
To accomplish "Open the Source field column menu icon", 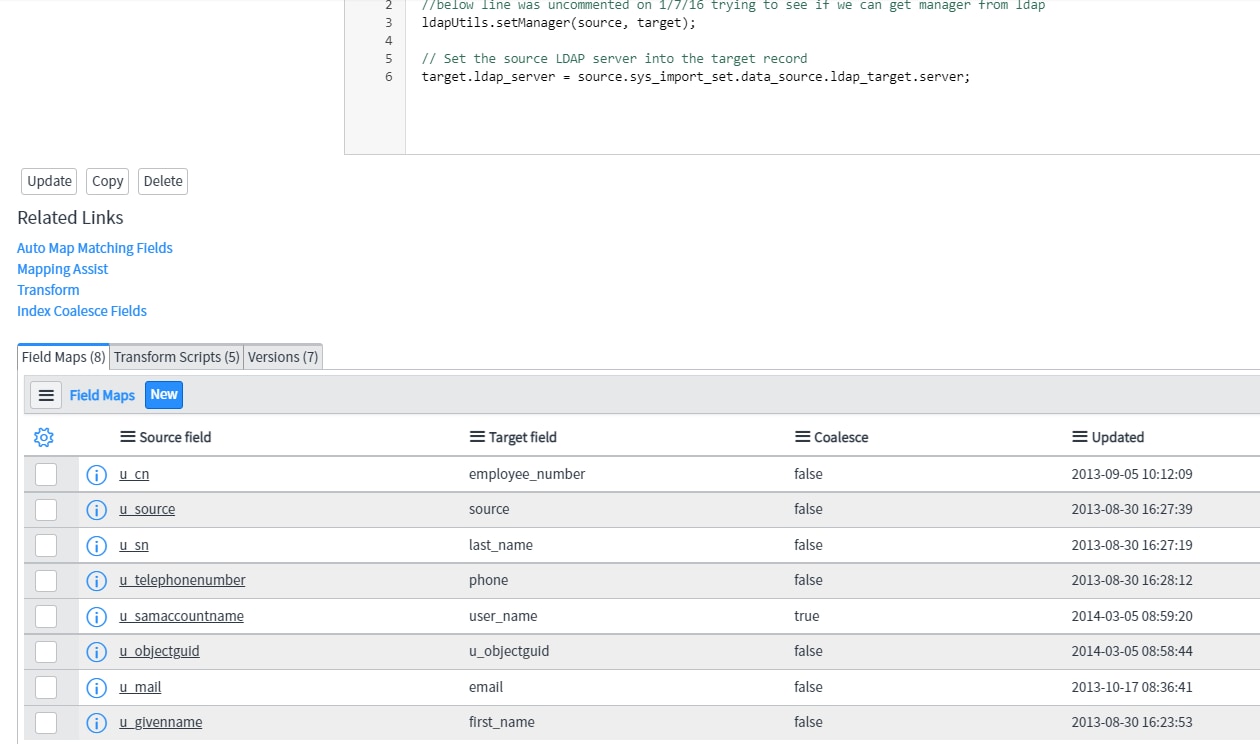I will pos(127,437).
